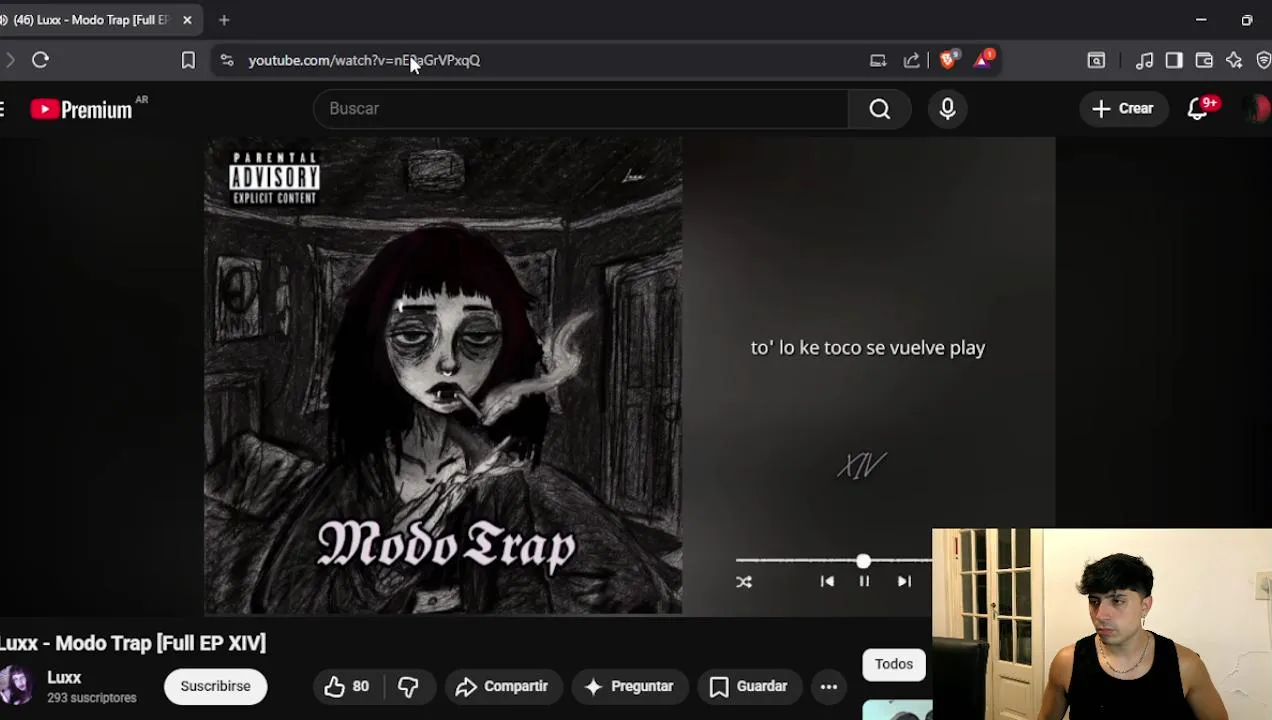Subscribe with the Suscribirse button
This screenshot has height=720, width=1272.
click(215, 686)
